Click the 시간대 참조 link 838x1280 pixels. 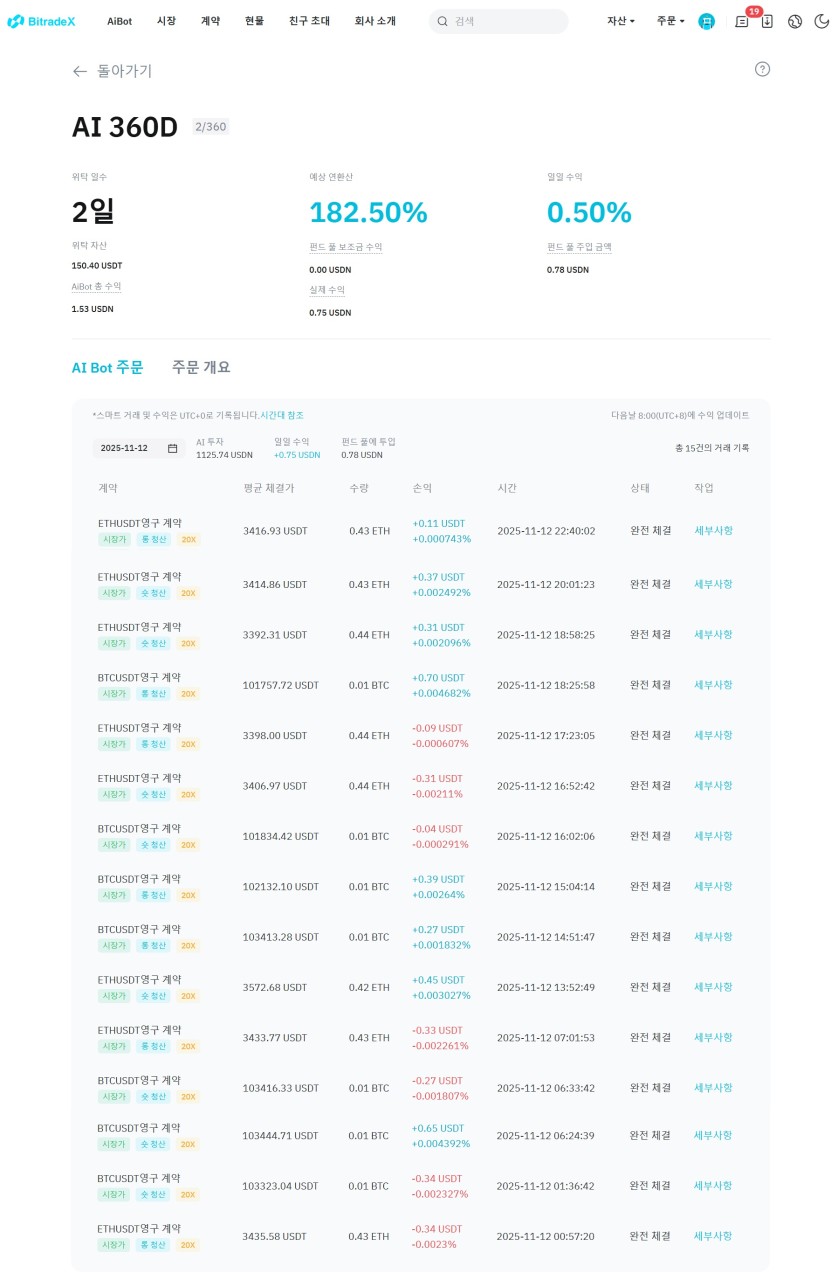pos(282,415)
